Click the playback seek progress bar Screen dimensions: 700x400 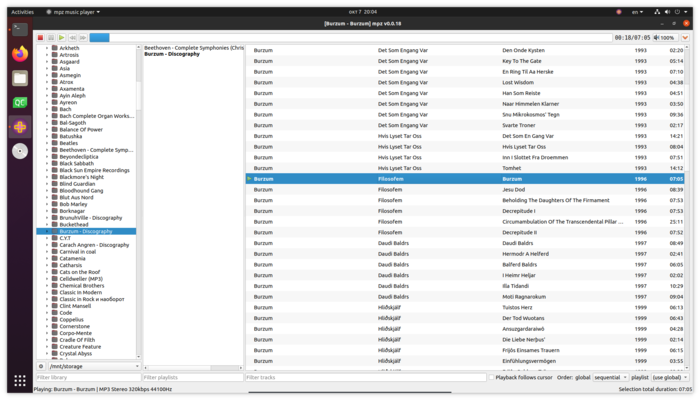coord(350,37)
